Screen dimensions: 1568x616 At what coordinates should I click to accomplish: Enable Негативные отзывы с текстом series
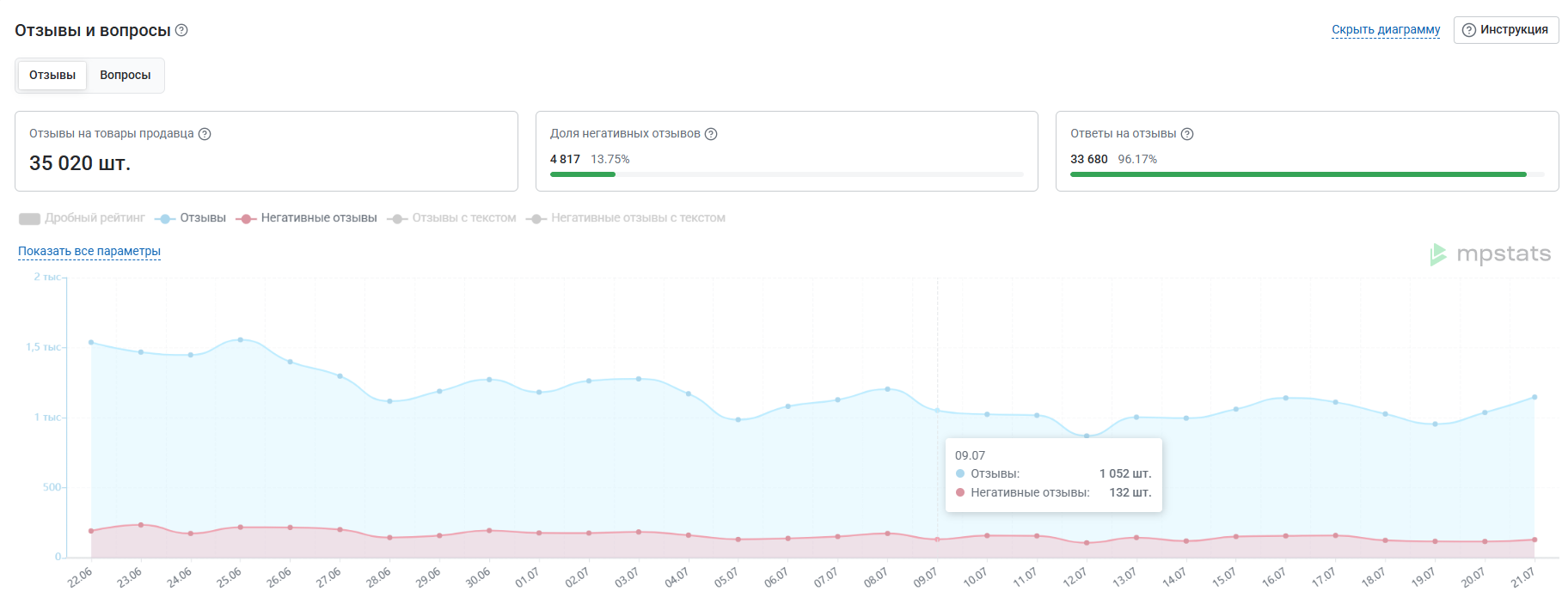pyautogui.click(x=626, y=218)
